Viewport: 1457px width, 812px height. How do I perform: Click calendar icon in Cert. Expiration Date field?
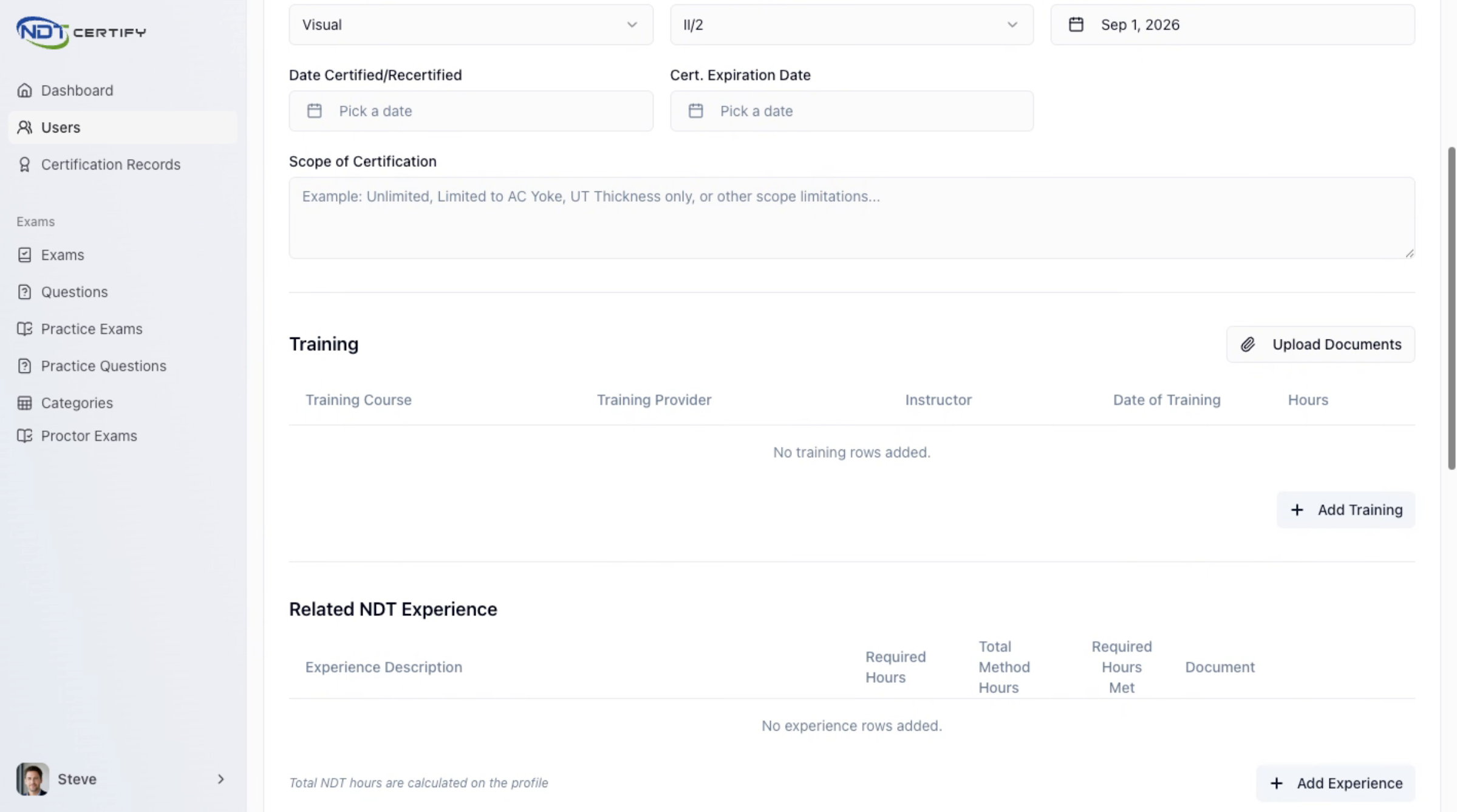[x=695, y=111]
